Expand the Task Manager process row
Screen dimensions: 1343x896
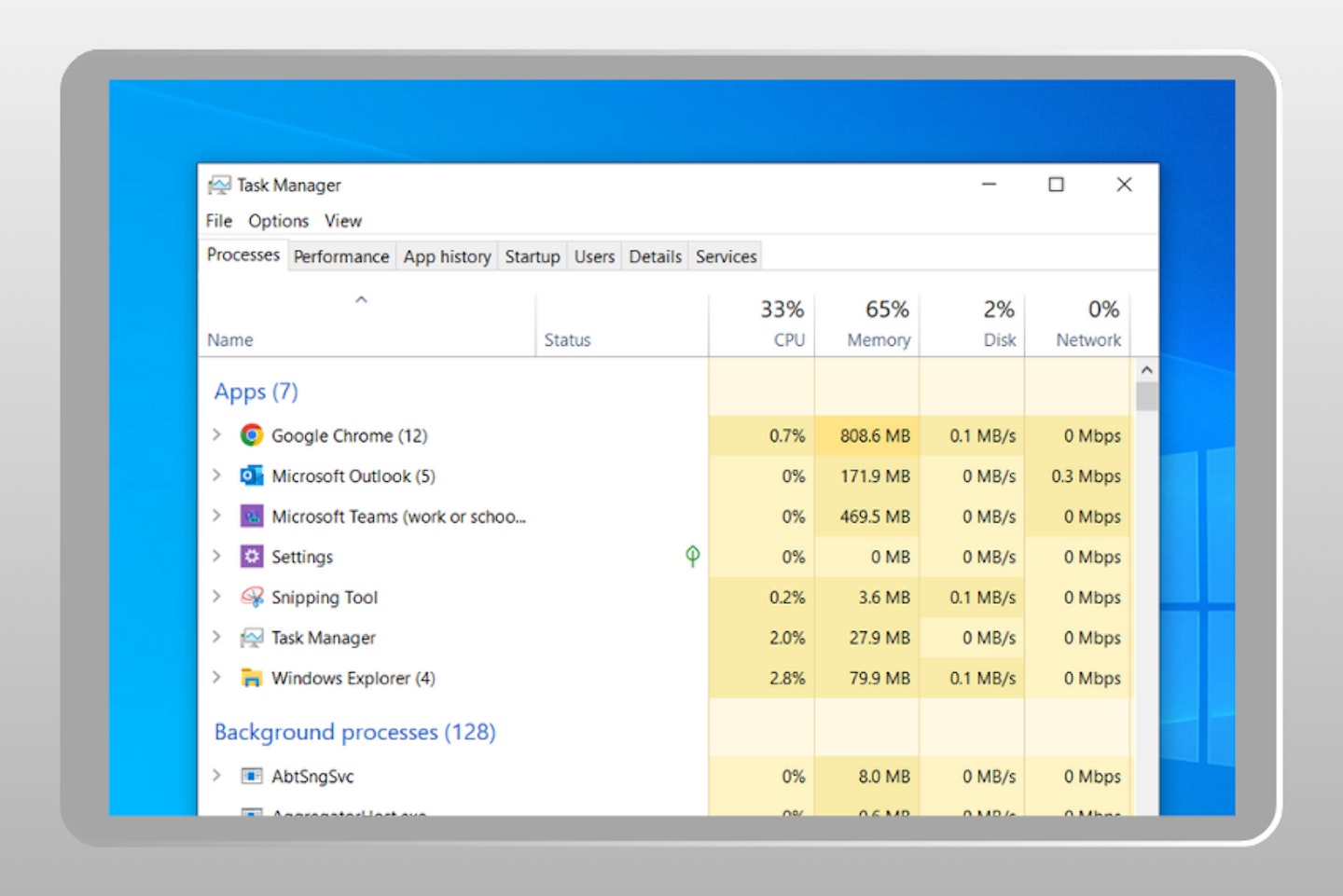point(216,637)
